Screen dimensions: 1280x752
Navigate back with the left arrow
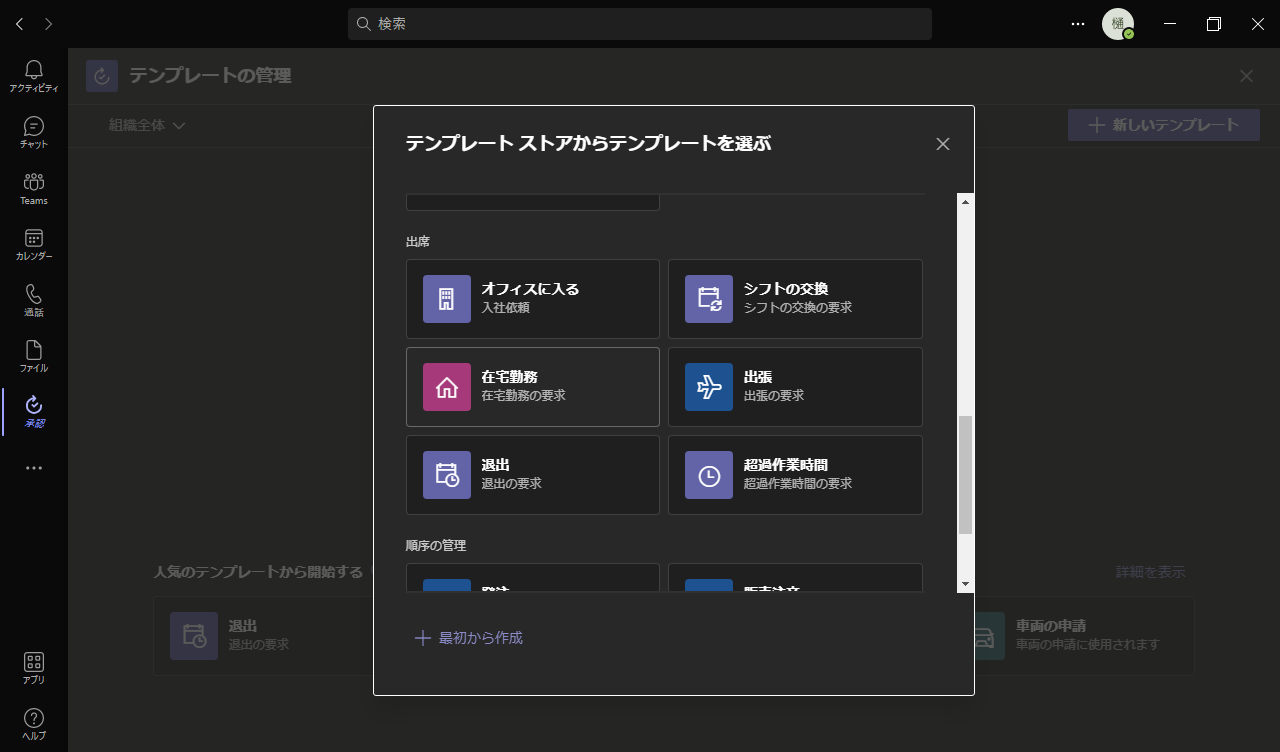point(20,24)
